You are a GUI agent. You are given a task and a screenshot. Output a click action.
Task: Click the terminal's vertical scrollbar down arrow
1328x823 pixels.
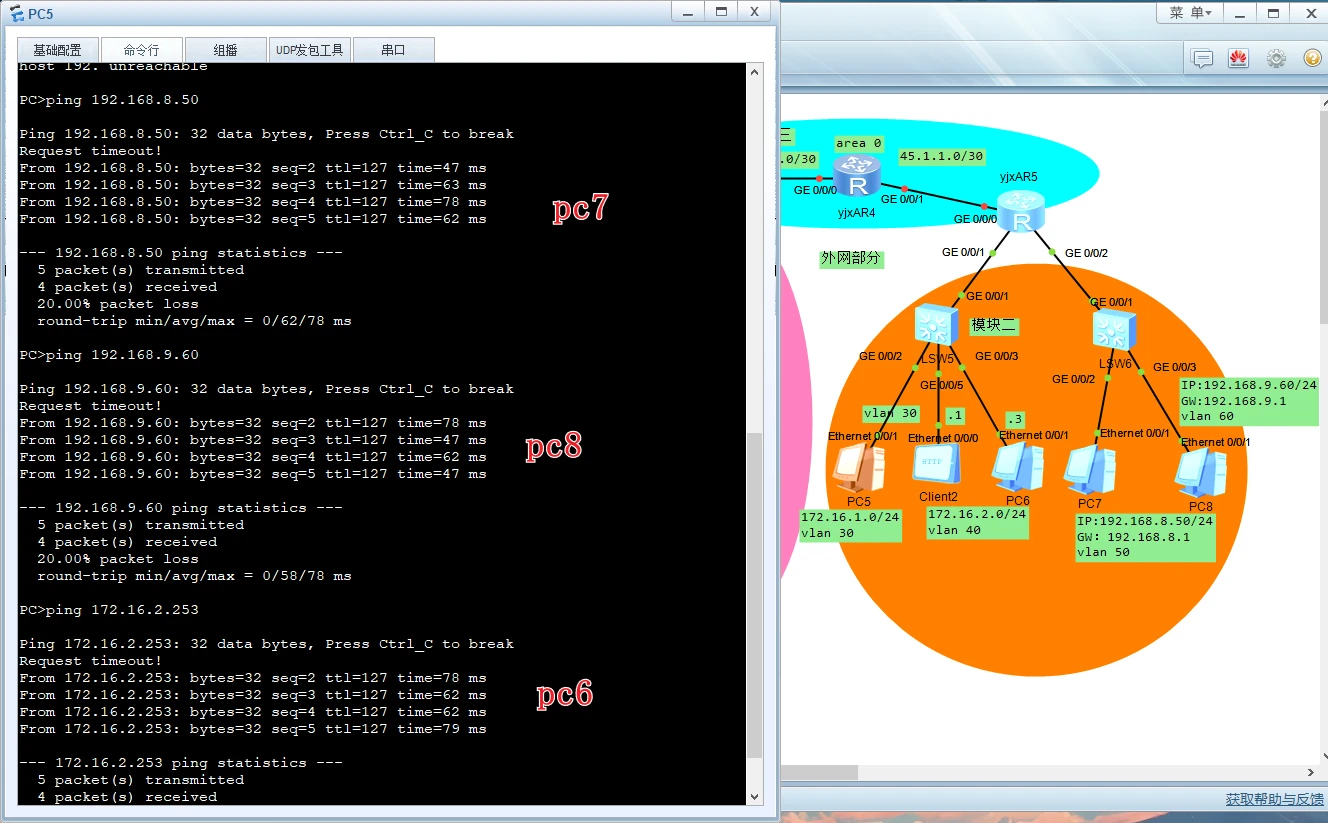click(x=755, y=796)
